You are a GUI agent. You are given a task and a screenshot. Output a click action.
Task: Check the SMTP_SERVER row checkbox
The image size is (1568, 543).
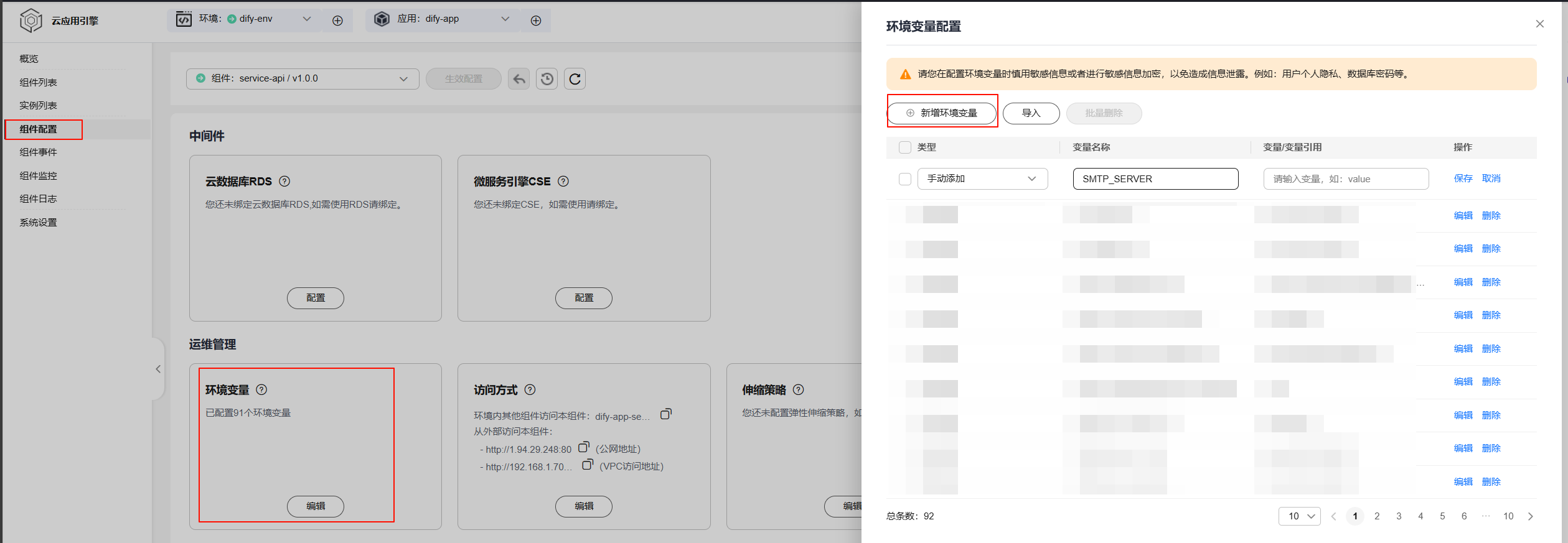[x=905, y=179]
